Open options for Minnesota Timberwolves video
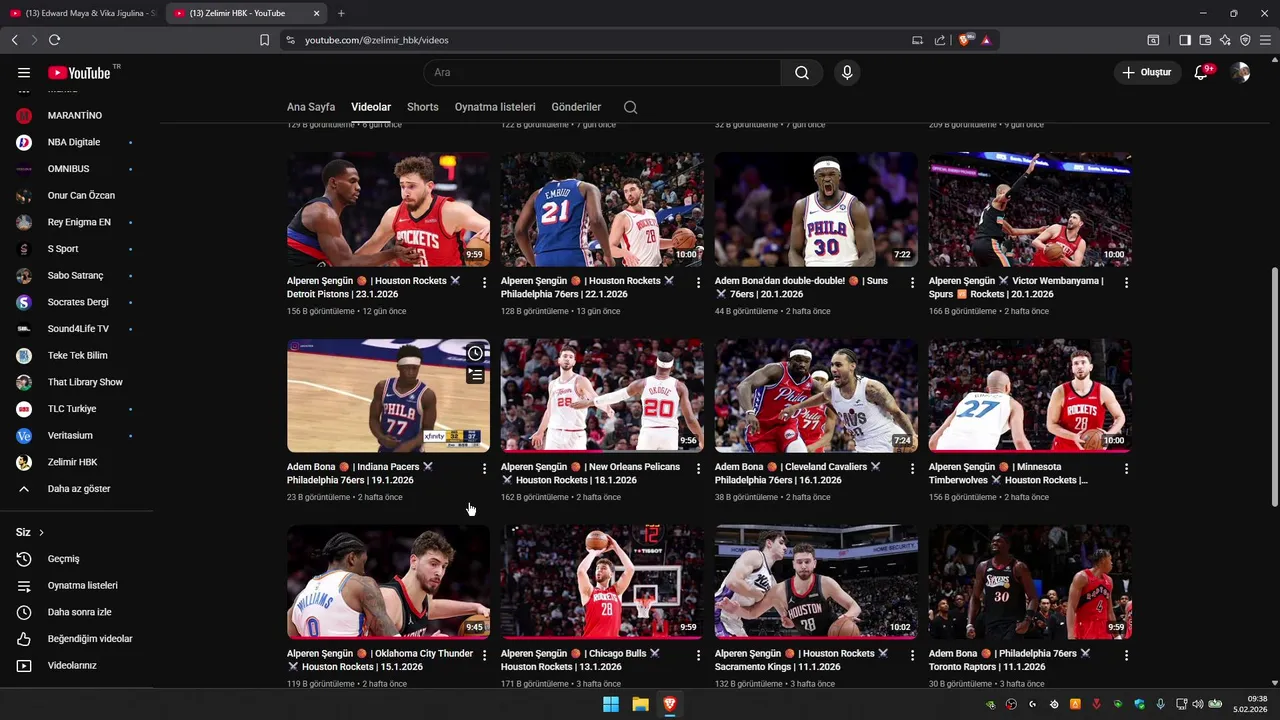The height and width of the screenshot is (720, 1280). pyautogui.click(x=1126, y=469)
